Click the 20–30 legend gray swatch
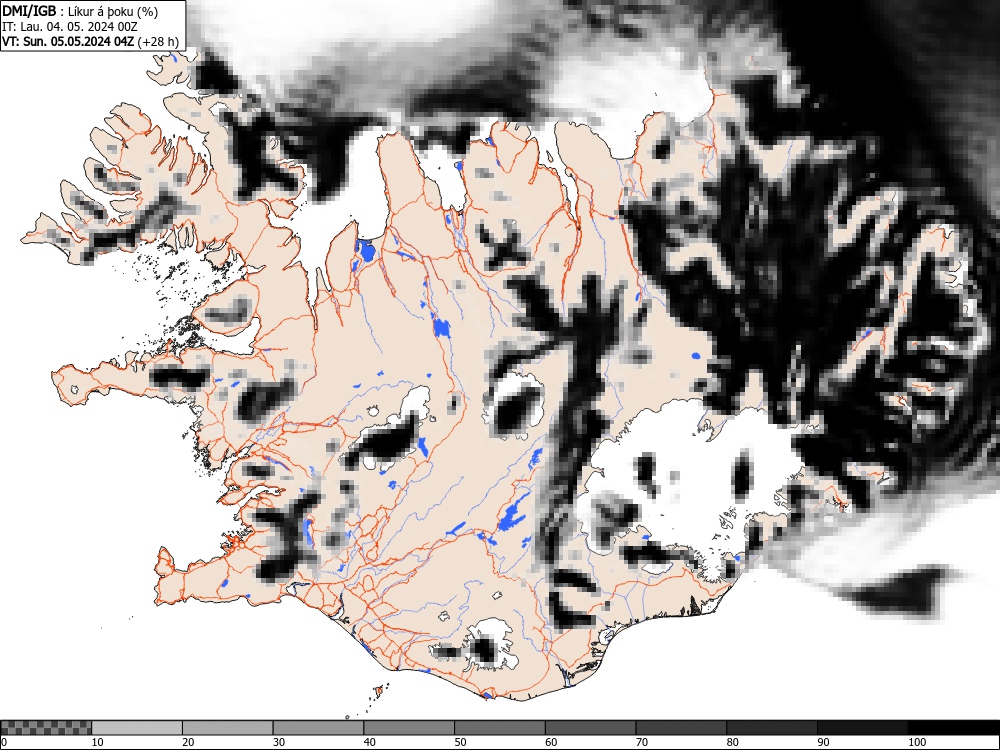 coord(228,728)
